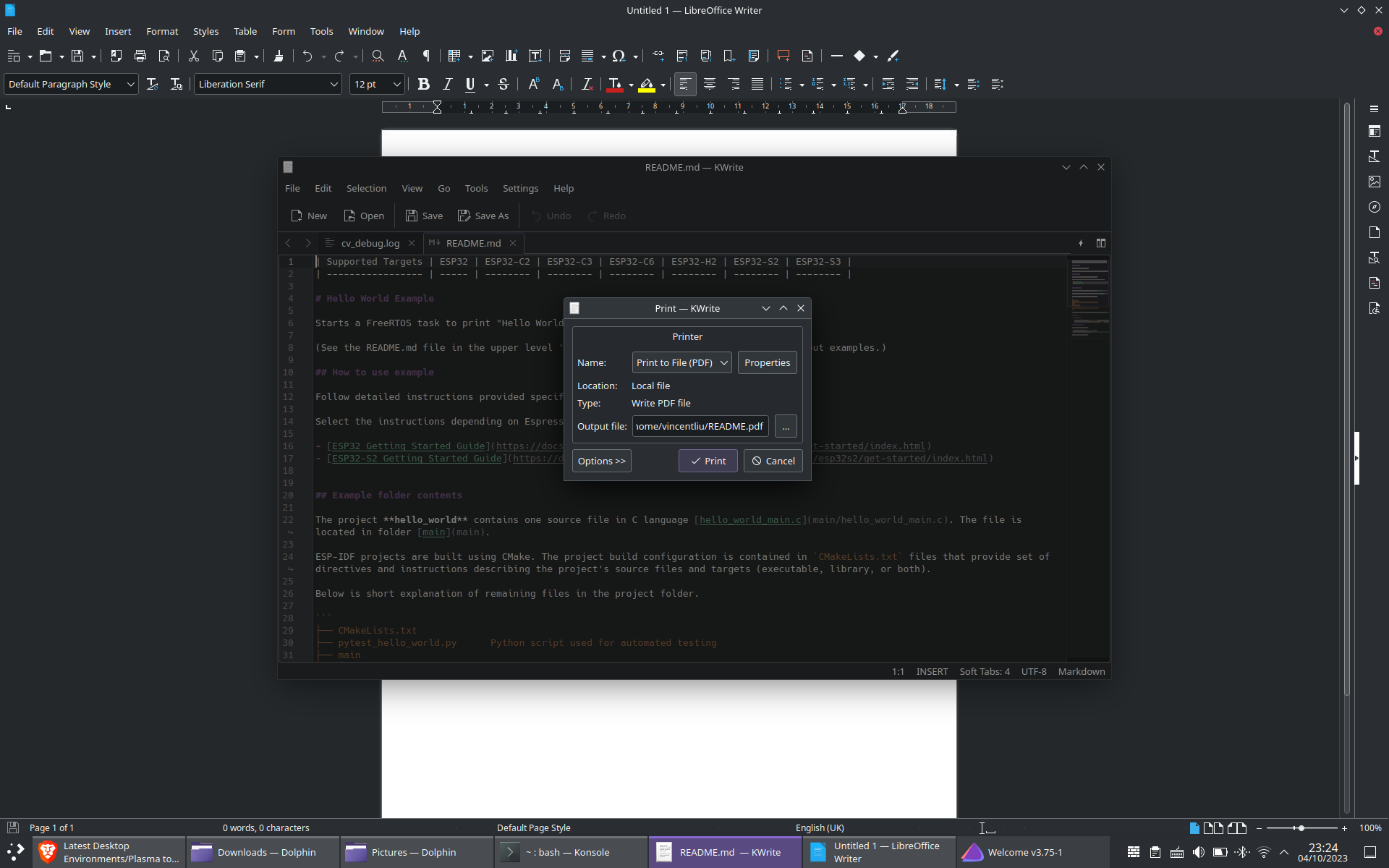Select single-page view icon in status bar

[x=1194, y=827]
